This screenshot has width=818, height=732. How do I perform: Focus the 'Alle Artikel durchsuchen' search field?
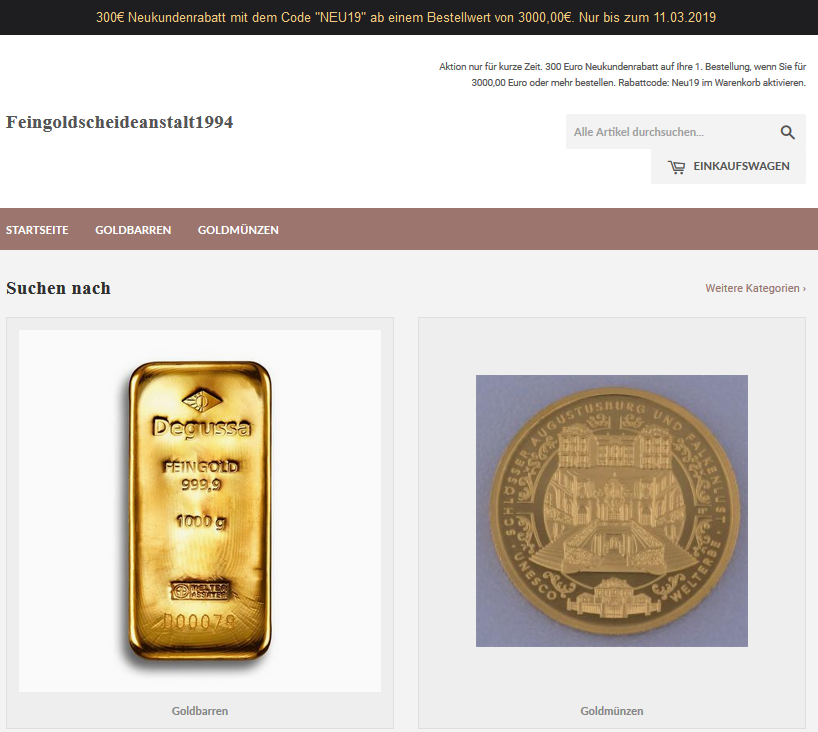click(668, 132)
